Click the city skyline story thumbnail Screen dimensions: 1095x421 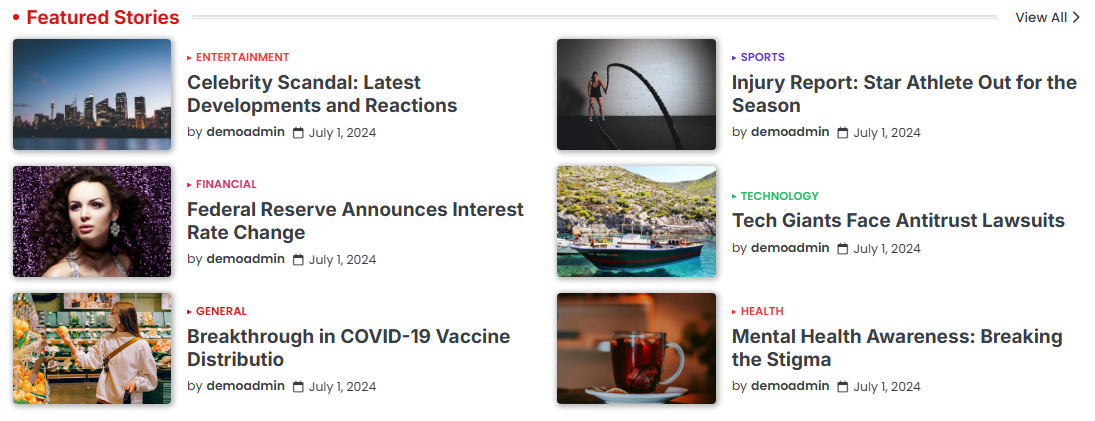tap(92, 95)
